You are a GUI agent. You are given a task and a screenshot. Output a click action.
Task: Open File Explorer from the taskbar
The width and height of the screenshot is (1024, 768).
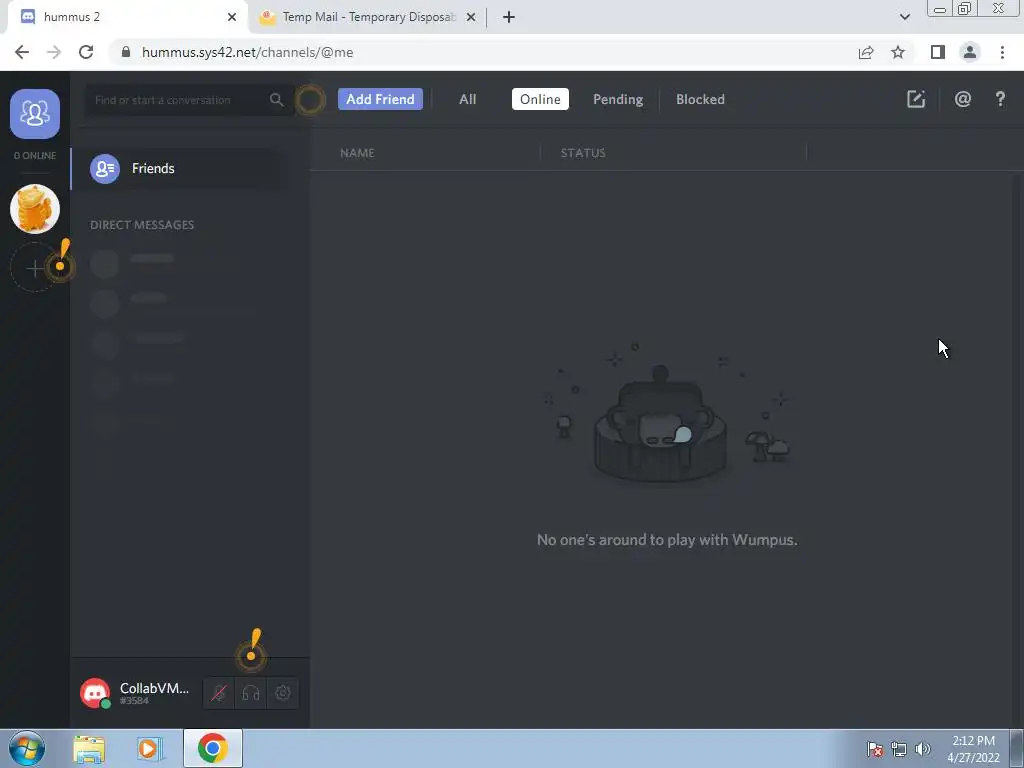click(x=89, y=748)
